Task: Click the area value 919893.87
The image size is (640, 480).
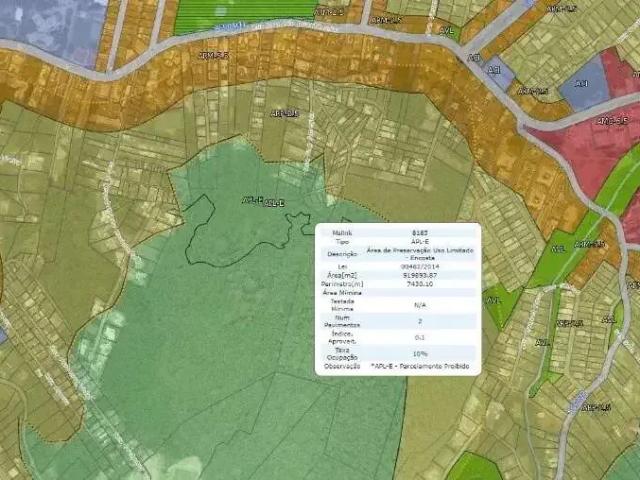Action: (x=420, y=275)
